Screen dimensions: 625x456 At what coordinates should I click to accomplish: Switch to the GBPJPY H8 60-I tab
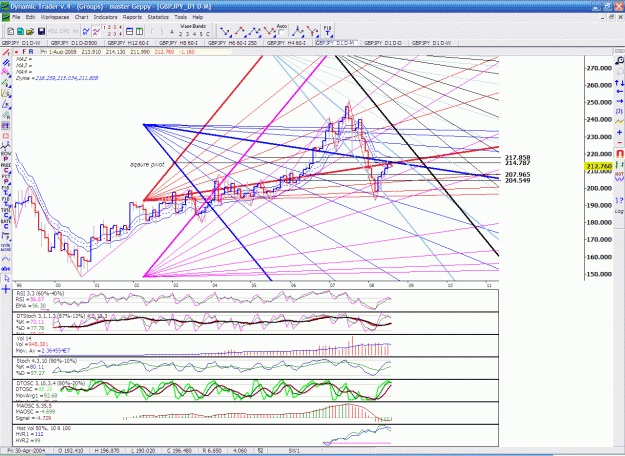pos(179,43)
